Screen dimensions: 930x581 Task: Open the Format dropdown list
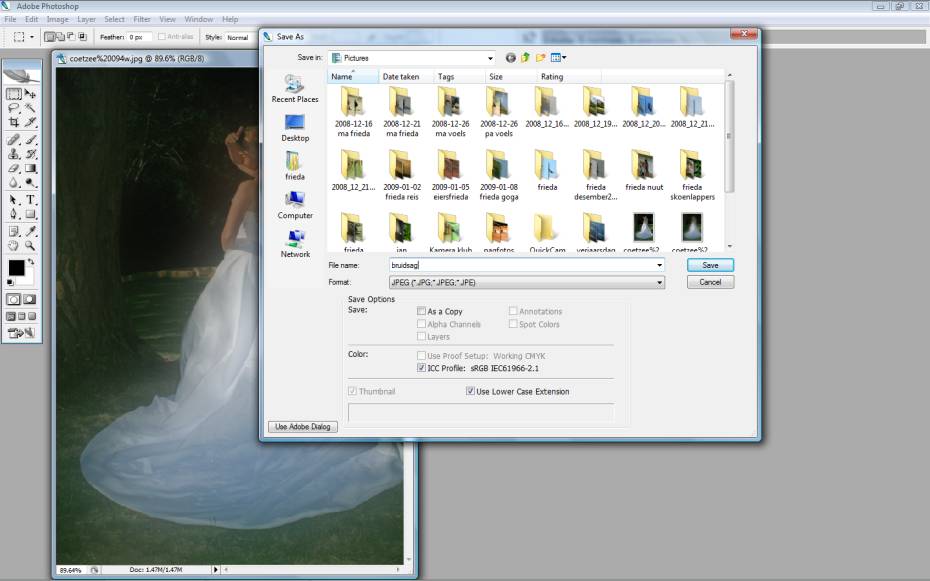660,283
